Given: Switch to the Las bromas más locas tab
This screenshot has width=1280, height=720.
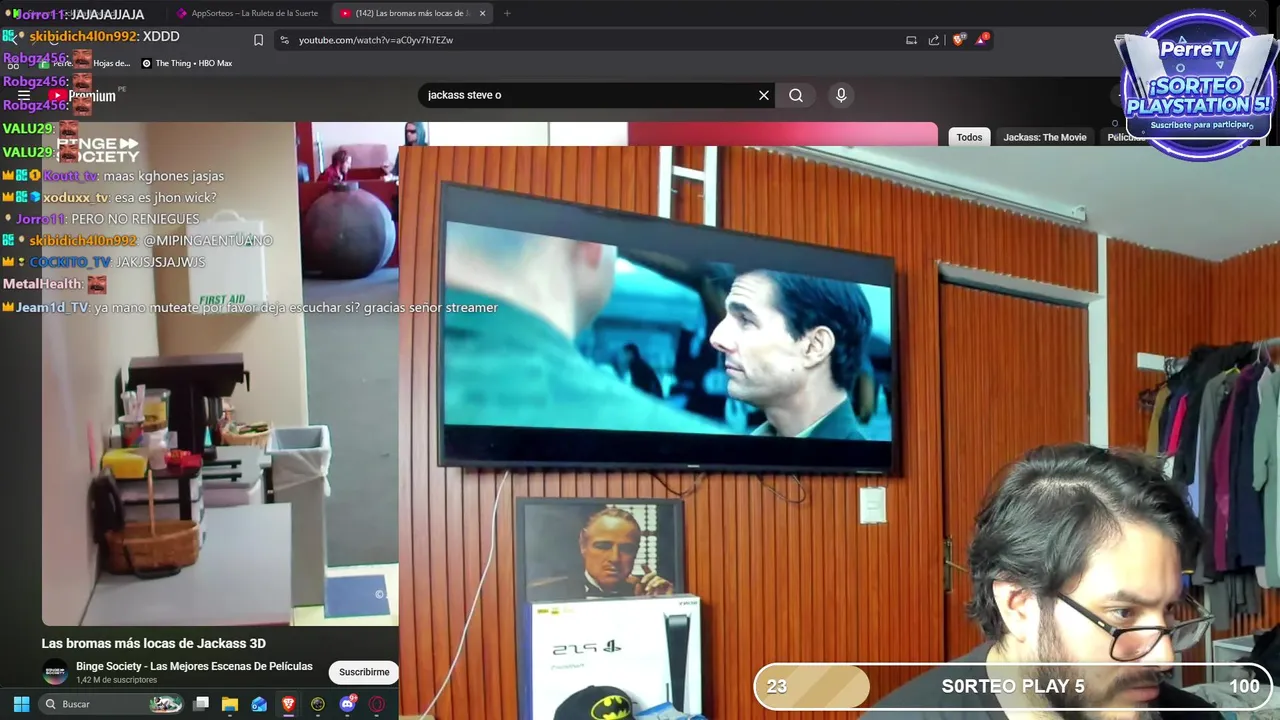Looking at the screenshot, I should 412,13.
